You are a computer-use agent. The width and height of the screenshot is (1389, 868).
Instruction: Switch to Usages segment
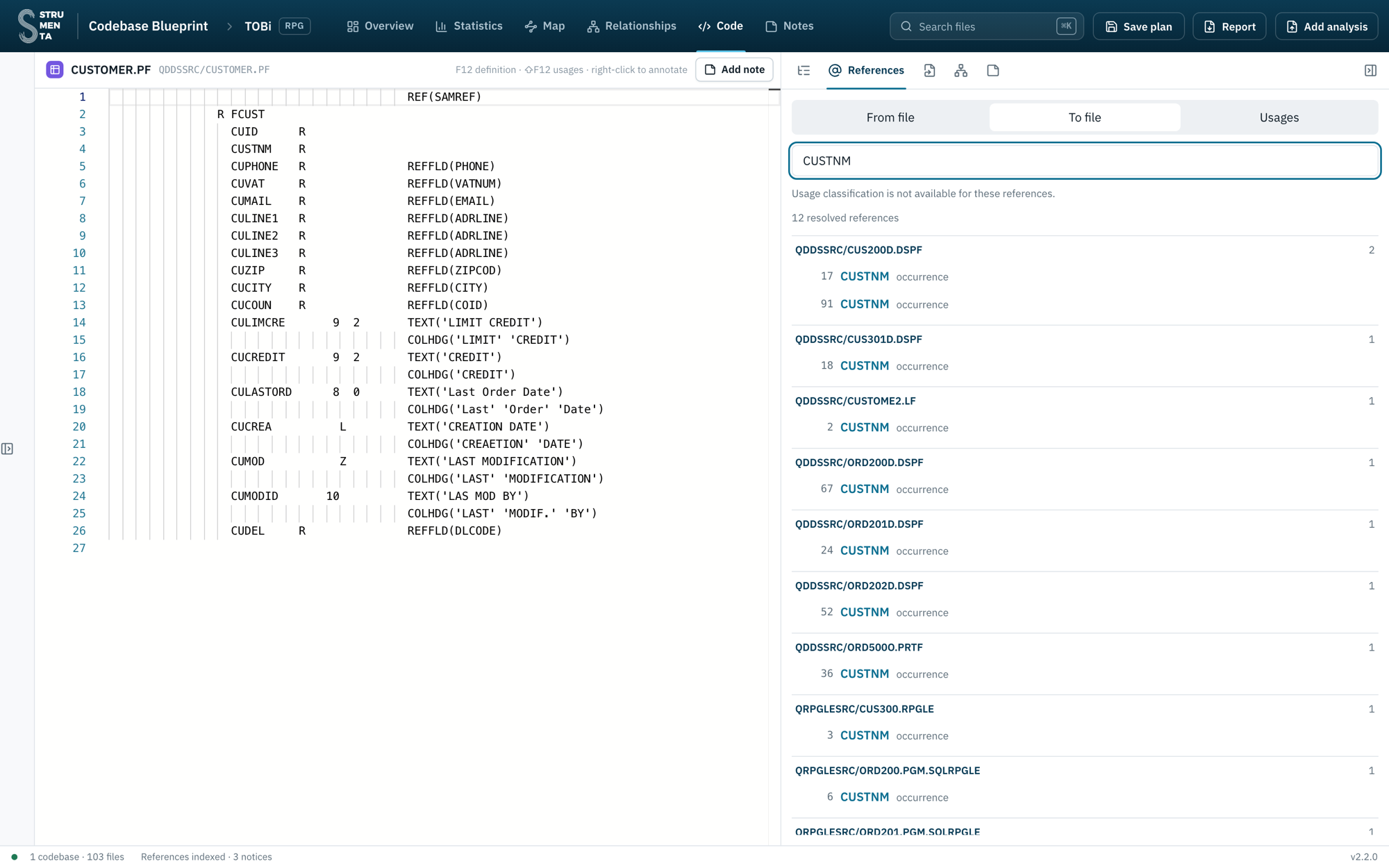coord(1279,117)
